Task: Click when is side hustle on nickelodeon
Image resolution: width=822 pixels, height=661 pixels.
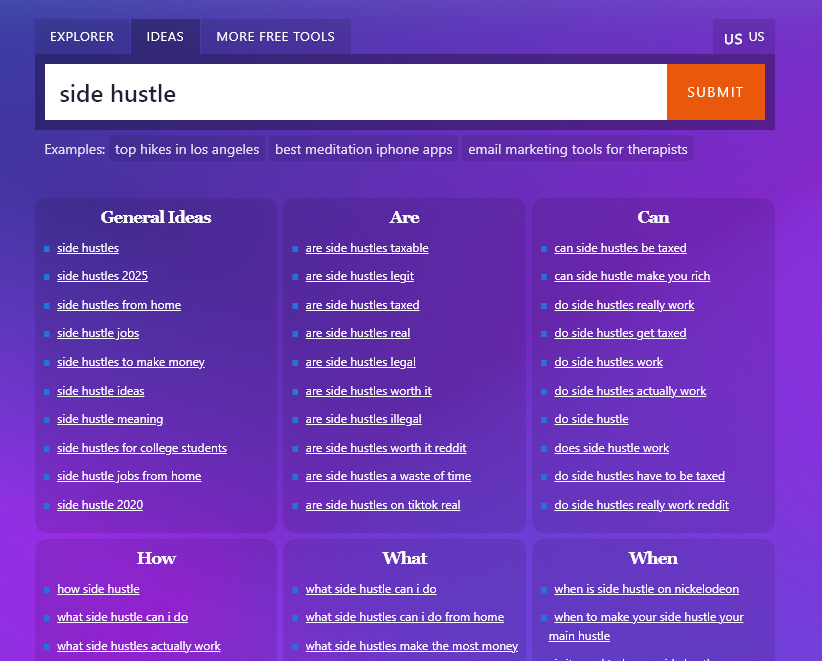Action: point(646,589)
